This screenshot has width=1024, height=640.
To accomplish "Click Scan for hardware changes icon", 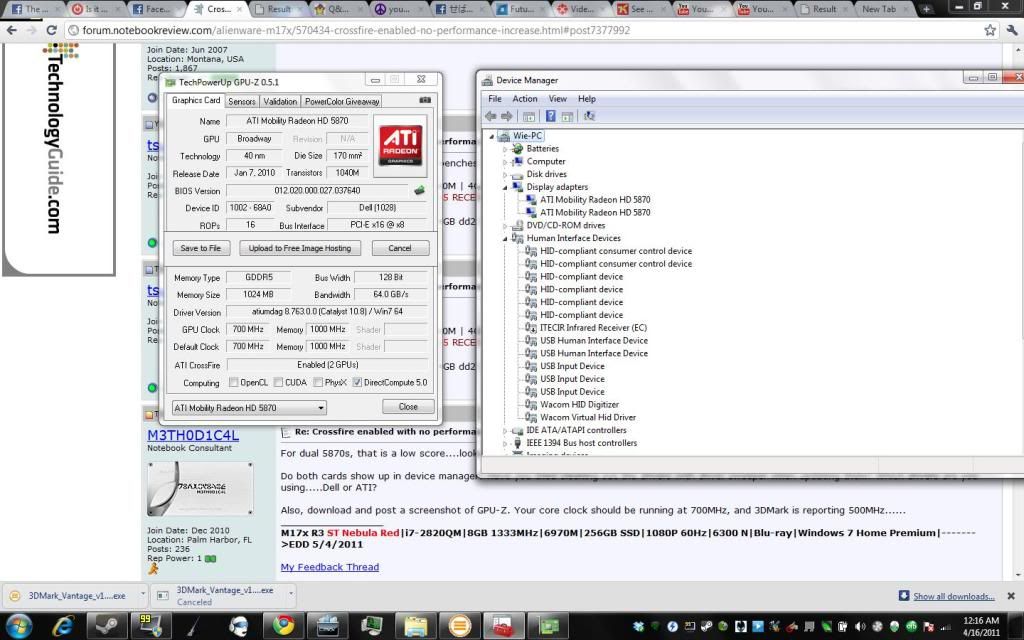I will [x=589, y=116].
